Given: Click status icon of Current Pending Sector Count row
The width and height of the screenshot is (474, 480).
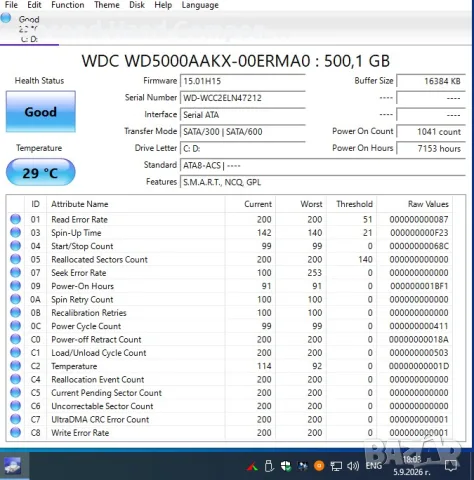Looking at the screenshot, I should pos(15,392).
